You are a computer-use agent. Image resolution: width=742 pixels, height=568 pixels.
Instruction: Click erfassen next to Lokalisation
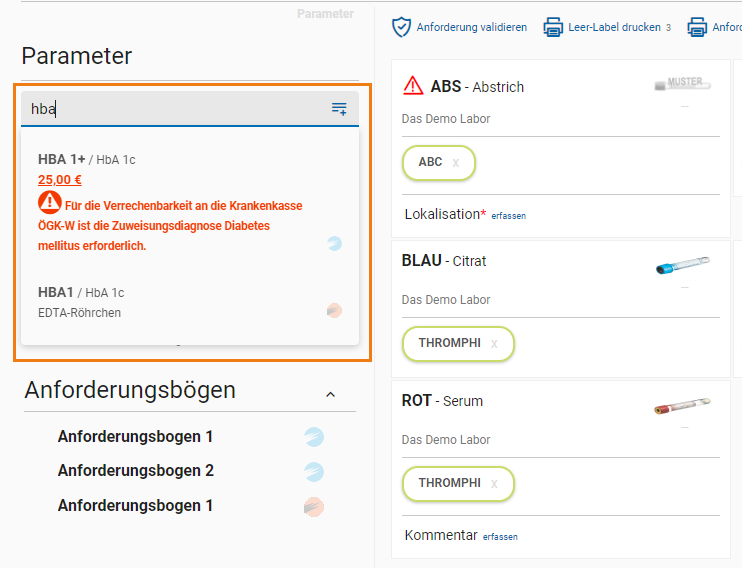point(508,216)
